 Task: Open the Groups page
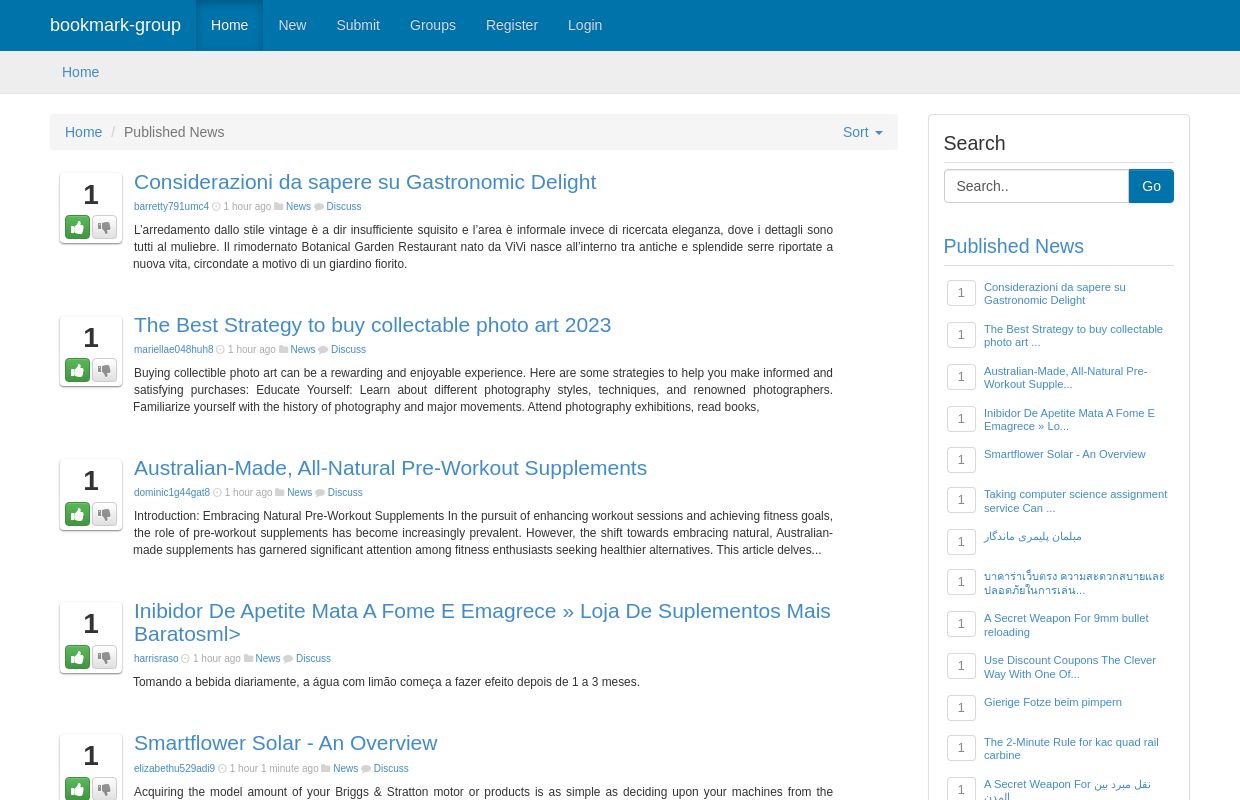[432, 25]
